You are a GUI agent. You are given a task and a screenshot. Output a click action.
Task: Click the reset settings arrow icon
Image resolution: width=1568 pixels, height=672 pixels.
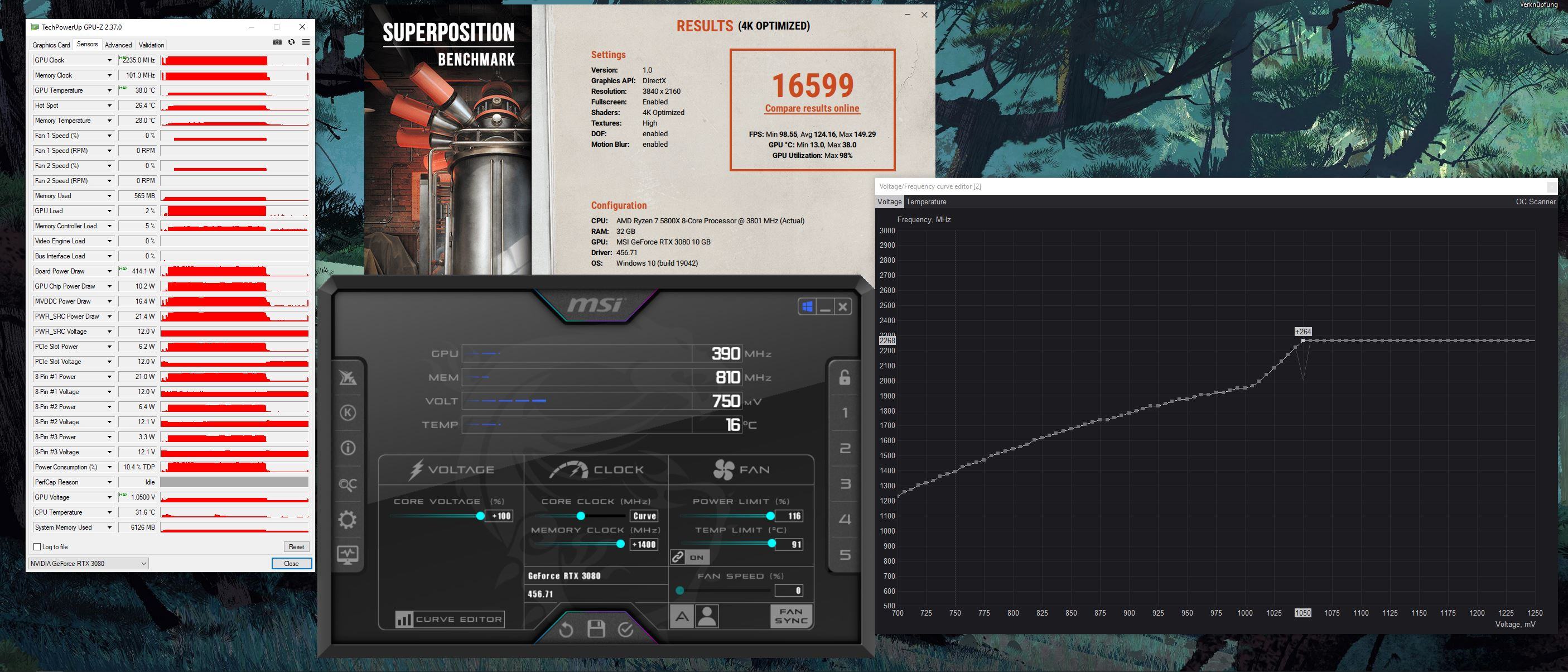[x=566, y=630]
